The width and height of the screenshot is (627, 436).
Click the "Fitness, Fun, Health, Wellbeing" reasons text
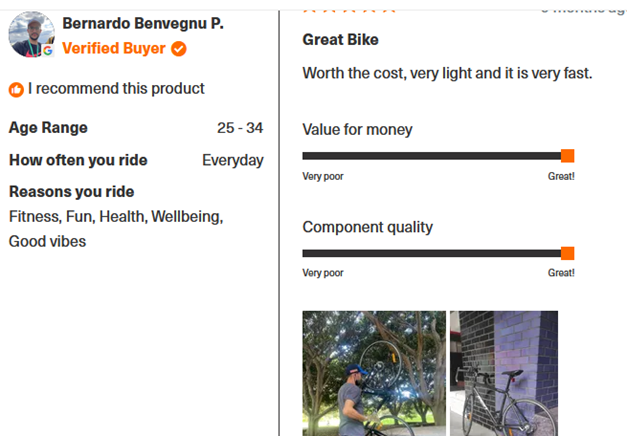point(116,216)
